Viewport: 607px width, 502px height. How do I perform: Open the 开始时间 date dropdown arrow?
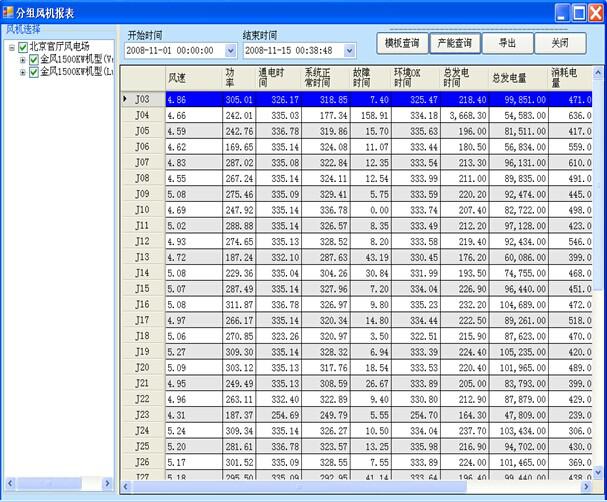click(230, 50)
